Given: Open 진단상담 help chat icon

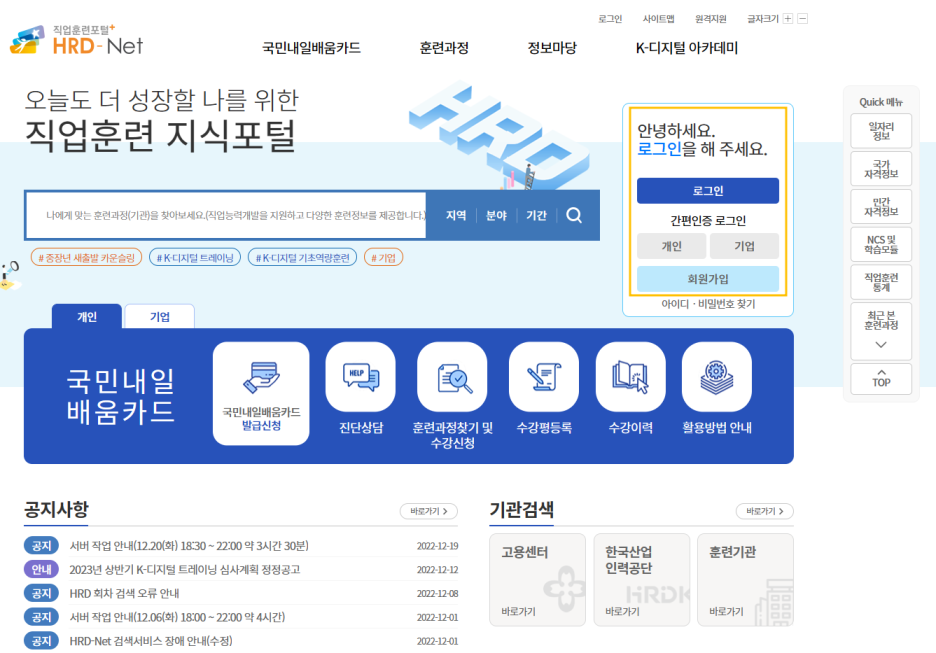Looking at the screenshot, I should 361,377.
